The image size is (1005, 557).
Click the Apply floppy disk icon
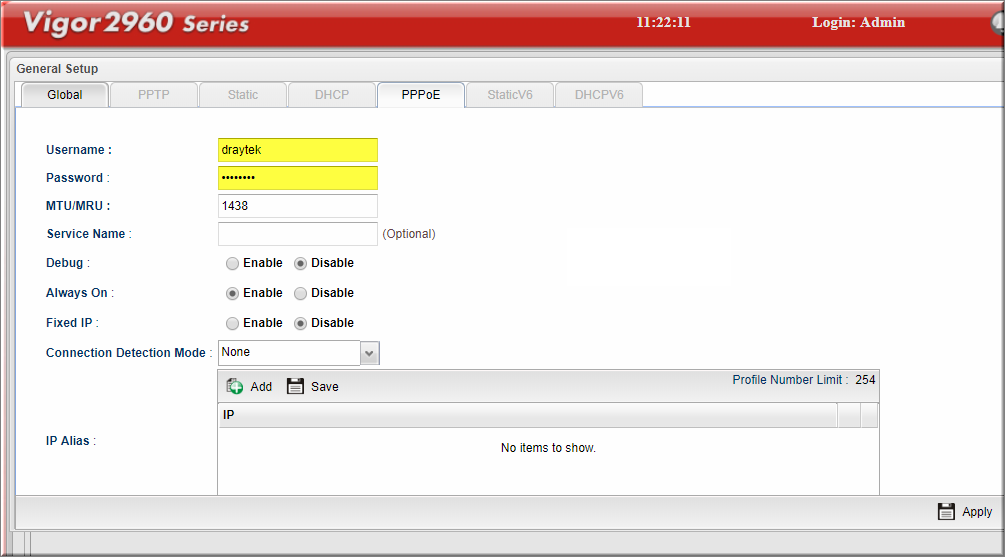(946, 512)
